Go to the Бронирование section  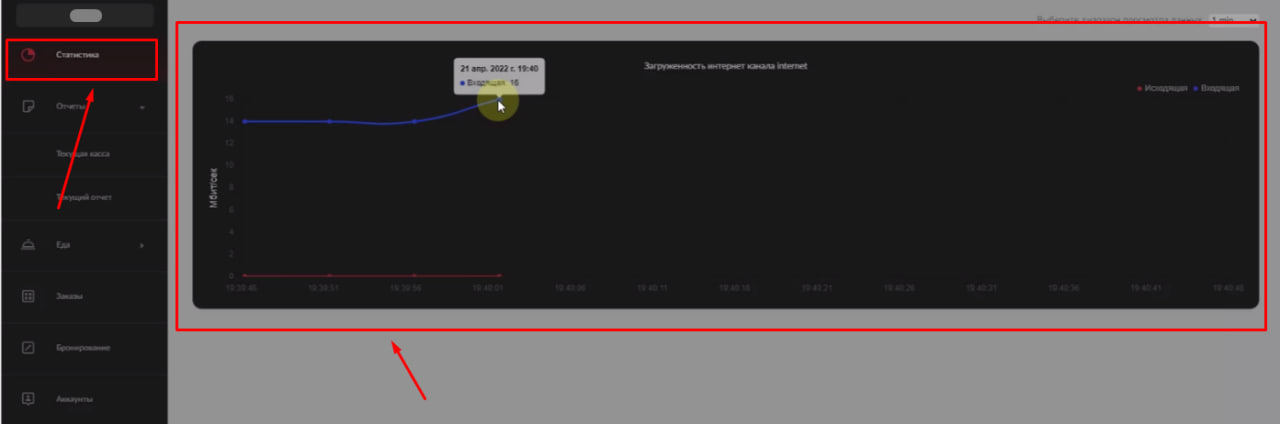coord(83,348)
